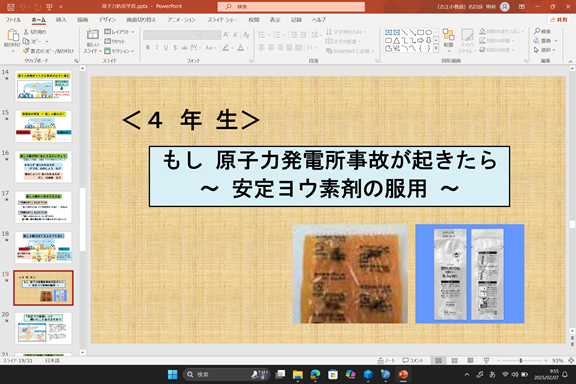Image resolution: width=576 pixels, height=384 pixels.
Task: Select slide 20 thumbnail
Action: pos(43,329)
